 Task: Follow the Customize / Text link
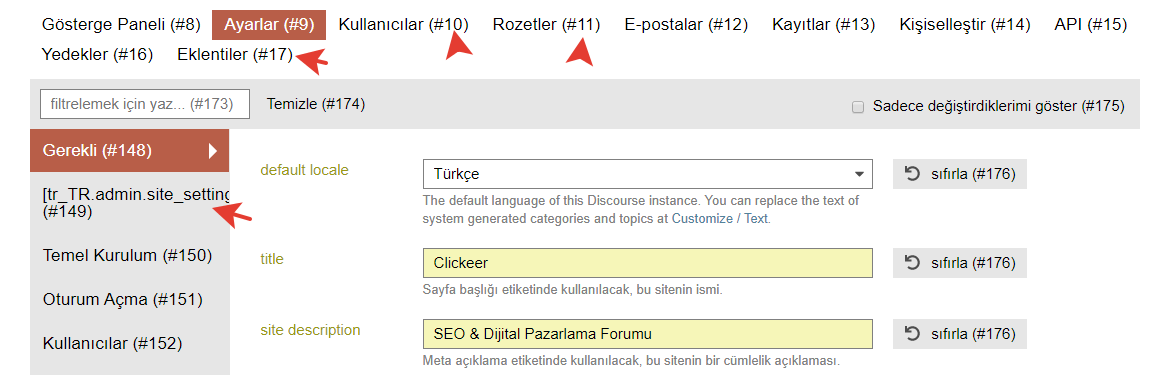[720, 219]
